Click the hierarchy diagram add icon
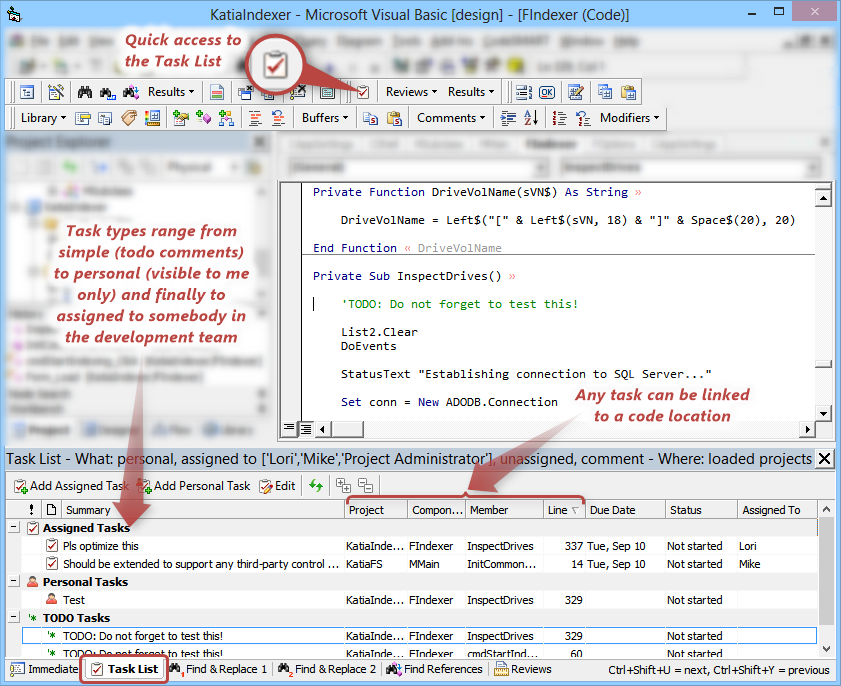Image resolution: width=841 pixels, height=686 pixels. pos(226,118)
